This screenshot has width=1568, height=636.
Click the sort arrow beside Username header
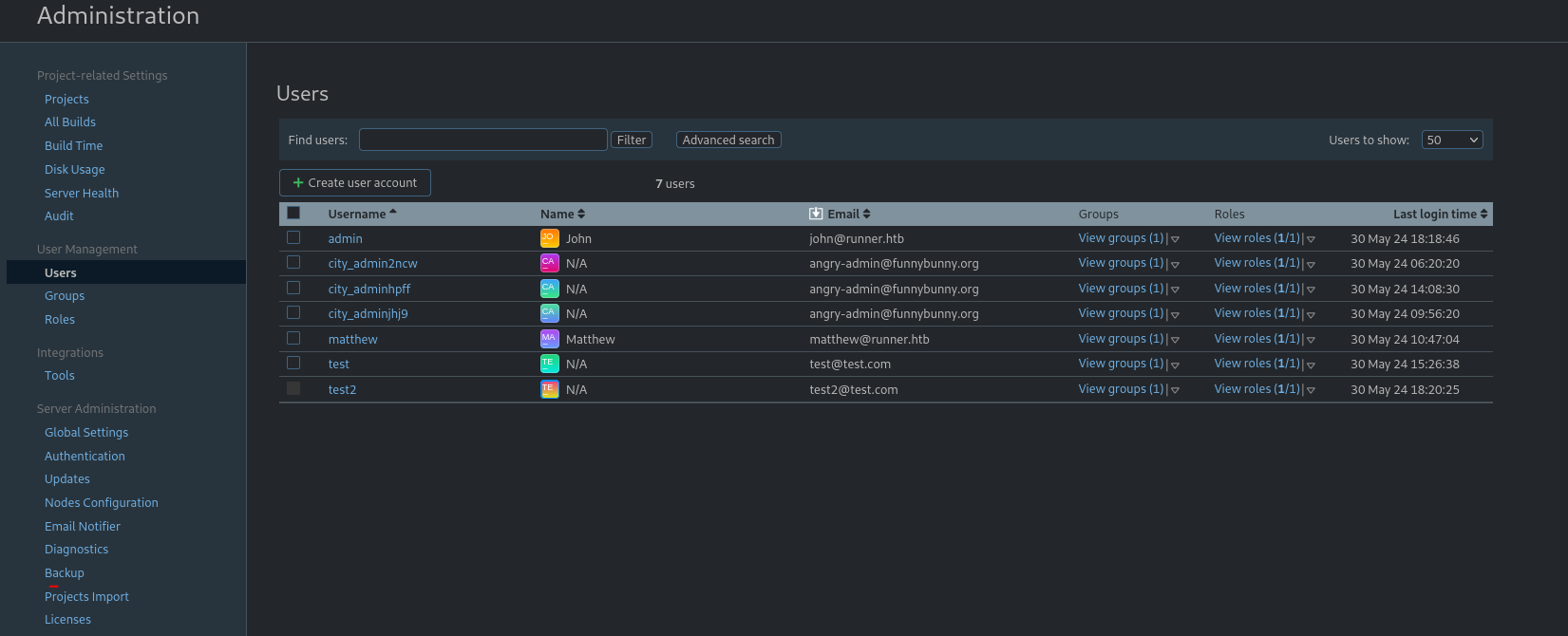click(x=393, y=213)
